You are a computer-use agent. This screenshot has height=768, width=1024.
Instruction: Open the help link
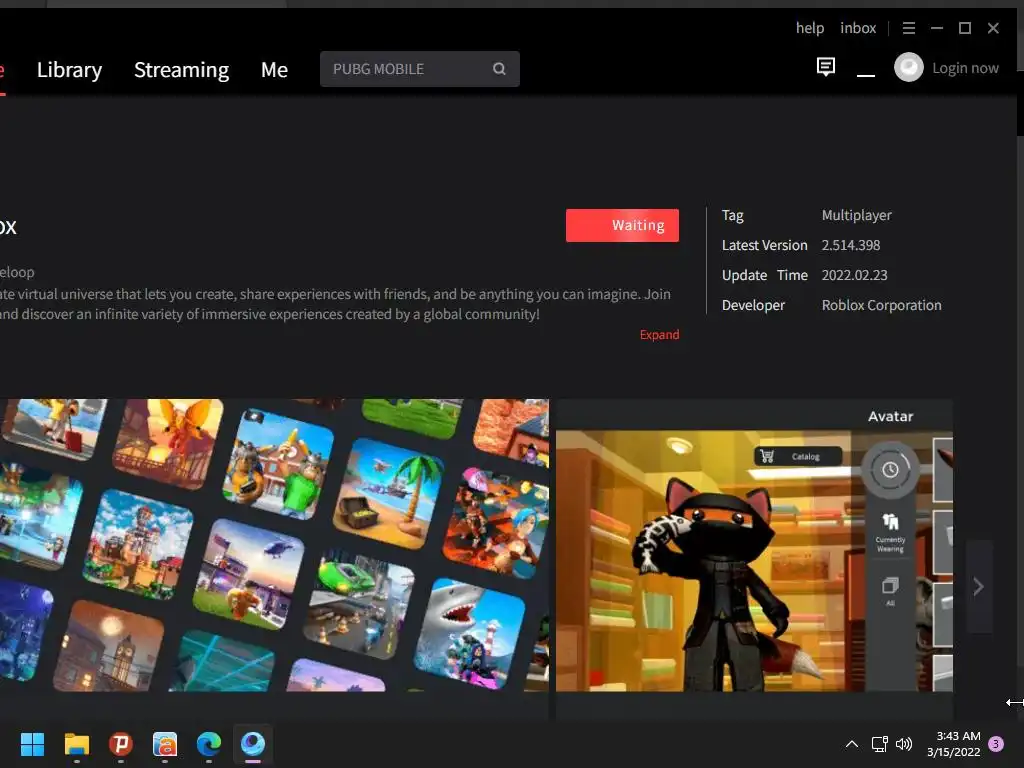pos(810,28)
